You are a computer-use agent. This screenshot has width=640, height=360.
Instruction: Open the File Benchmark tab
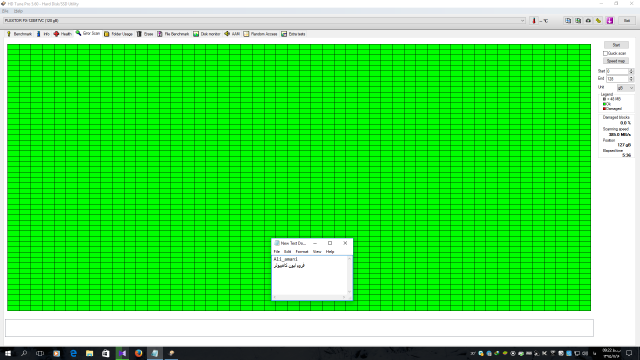click(173, 34)
